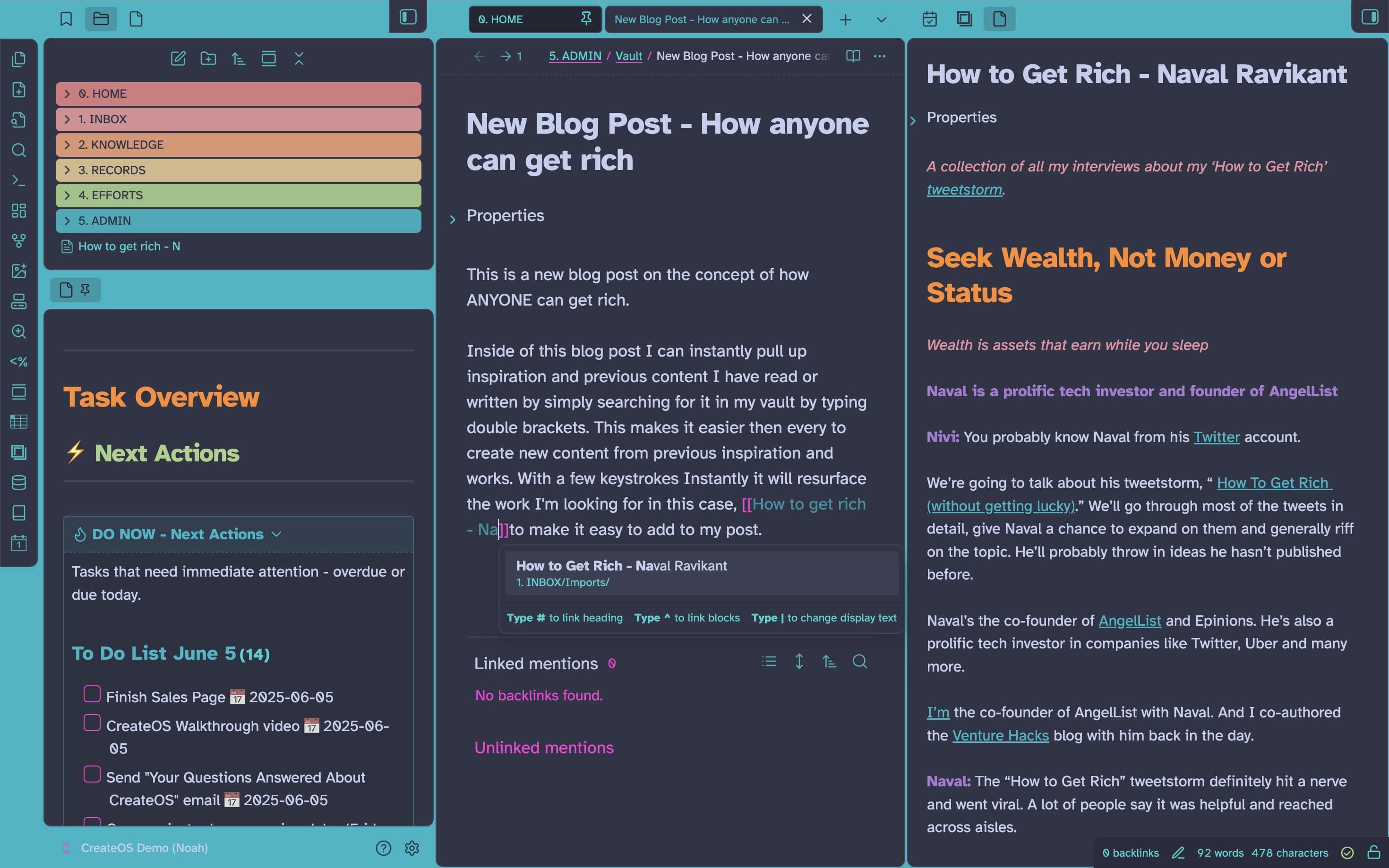Close the New Blog Post tab

(807, 19)
